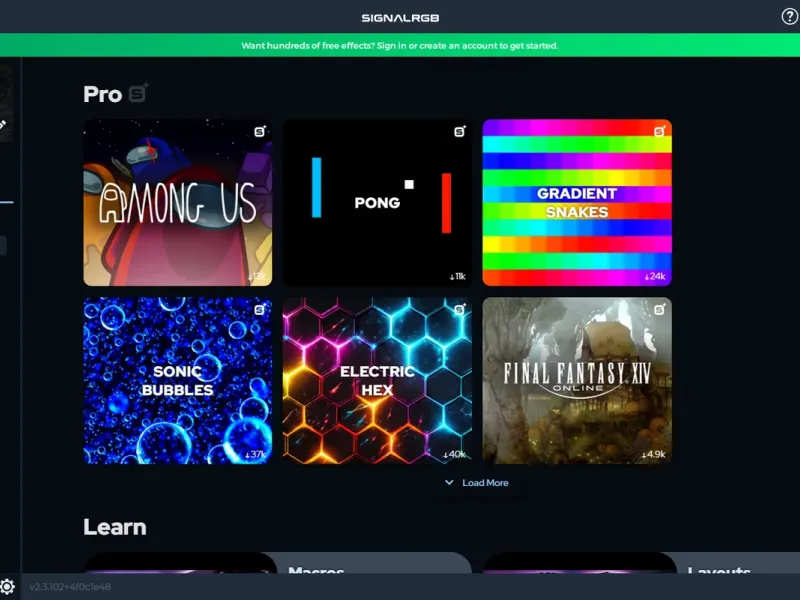Open settings gear icon
Viewport: 800px width, 600px height.
pyautogui.click(x=7, y=587)
